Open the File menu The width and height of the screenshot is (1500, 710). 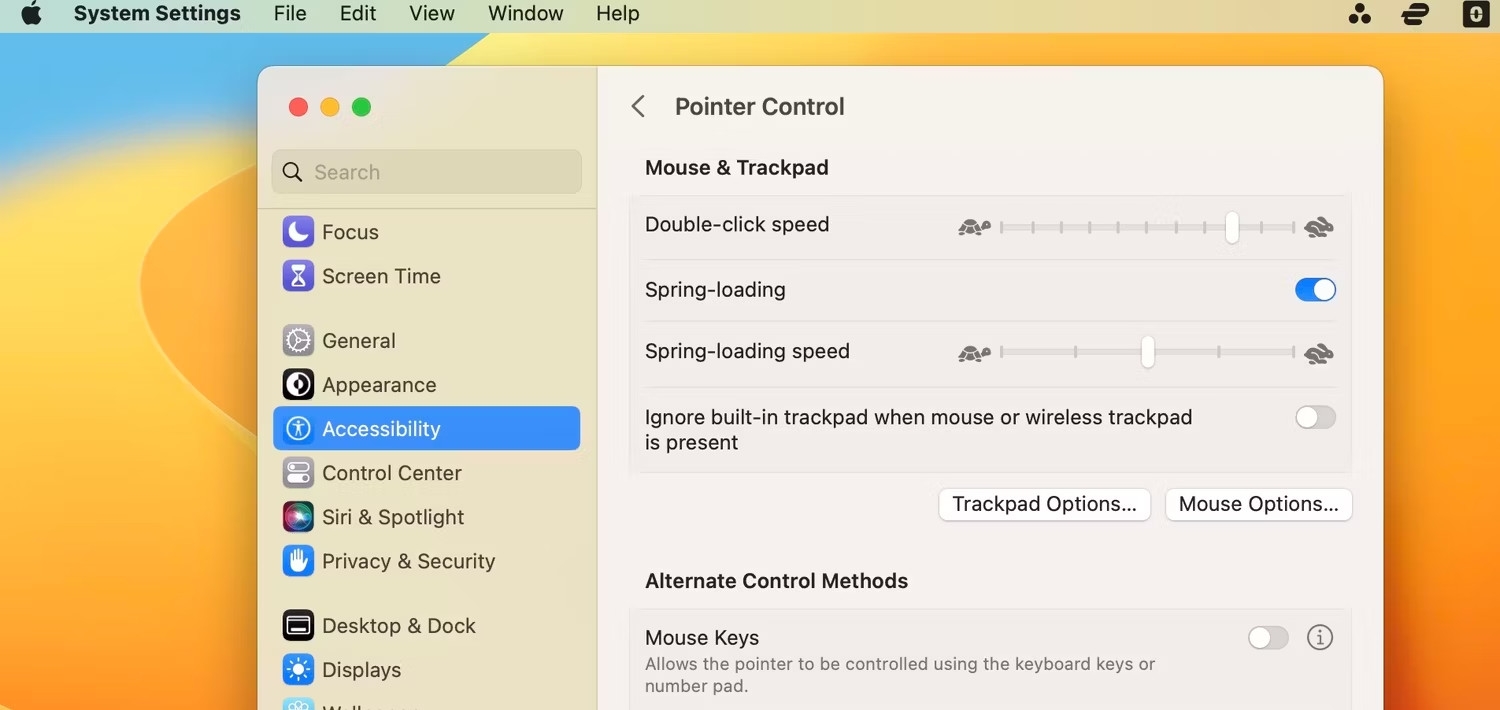[x=290, y=14]
